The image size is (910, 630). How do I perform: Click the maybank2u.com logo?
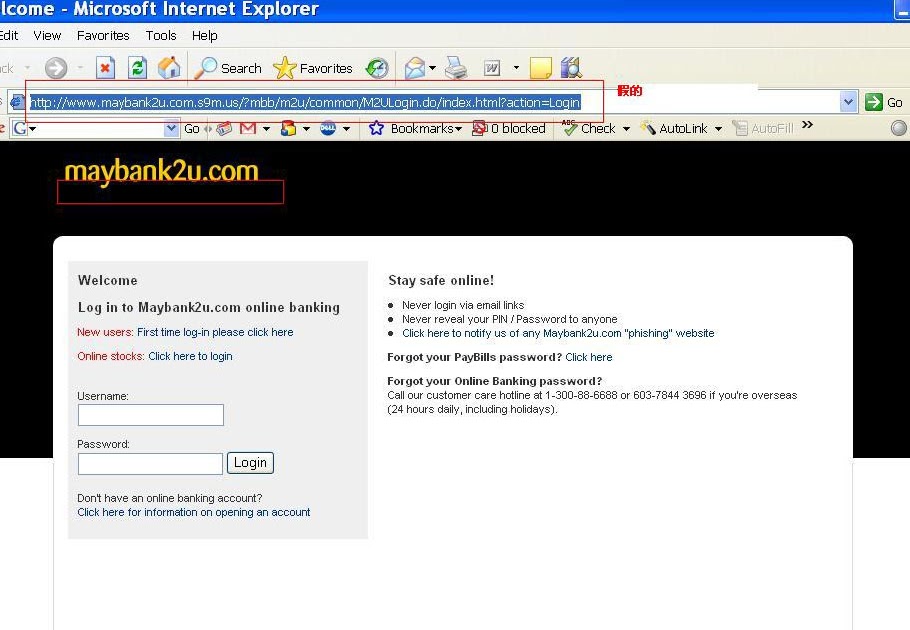pos(161,172)
